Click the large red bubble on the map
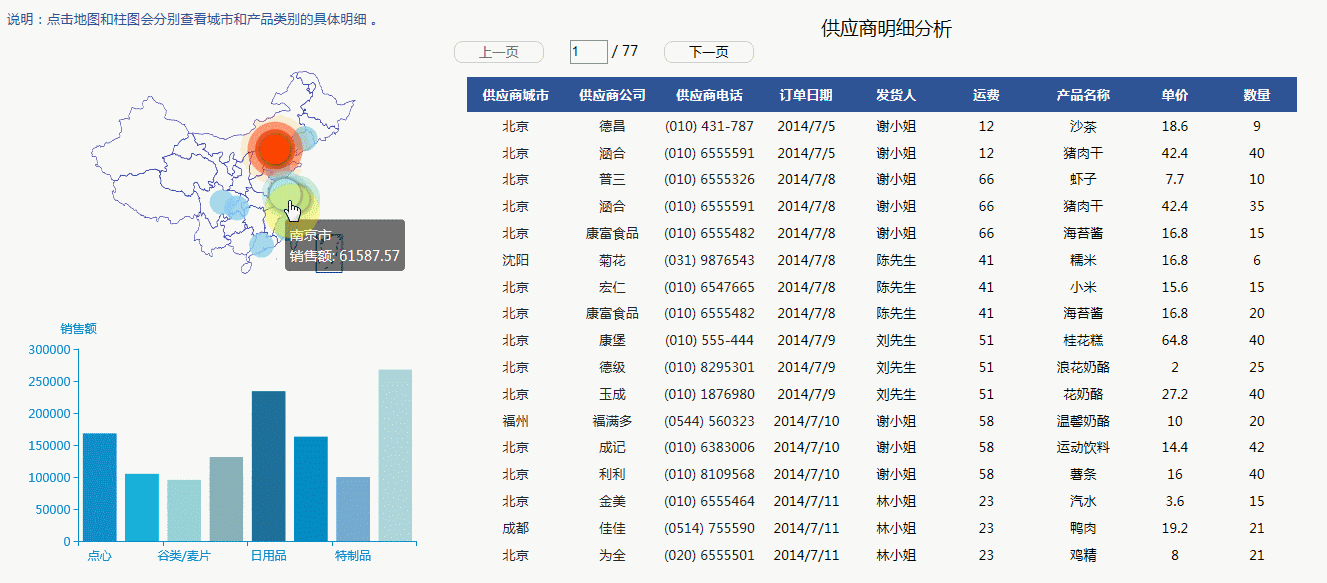Screen dimensions: 1327x583 272,148
